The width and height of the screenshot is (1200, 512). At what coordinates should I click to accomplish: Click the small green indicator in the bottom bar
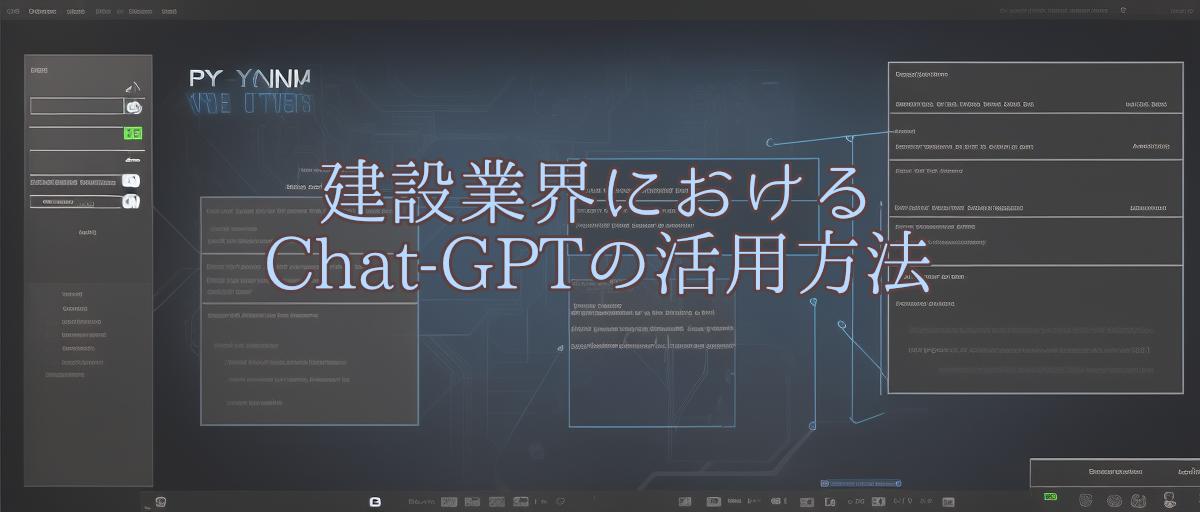click(1050, 496)
